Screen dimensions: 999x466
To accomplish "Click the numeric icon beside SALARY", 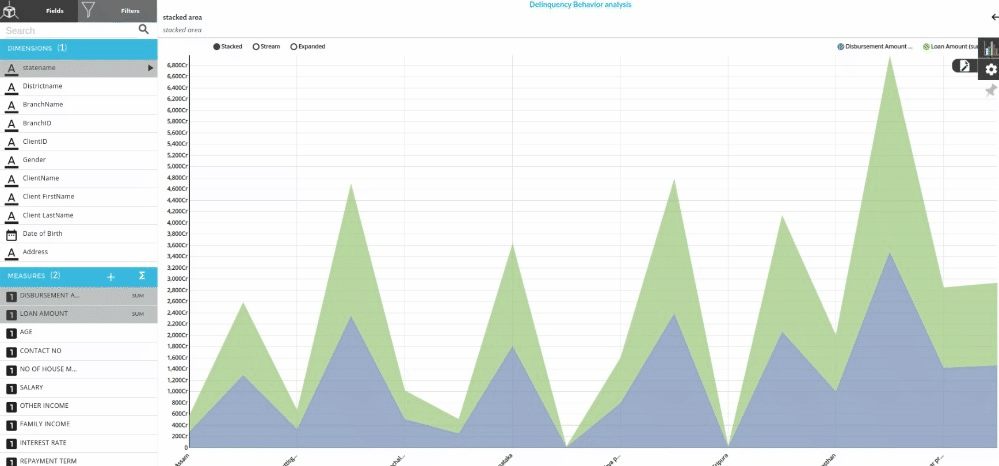I will [10, 388].
